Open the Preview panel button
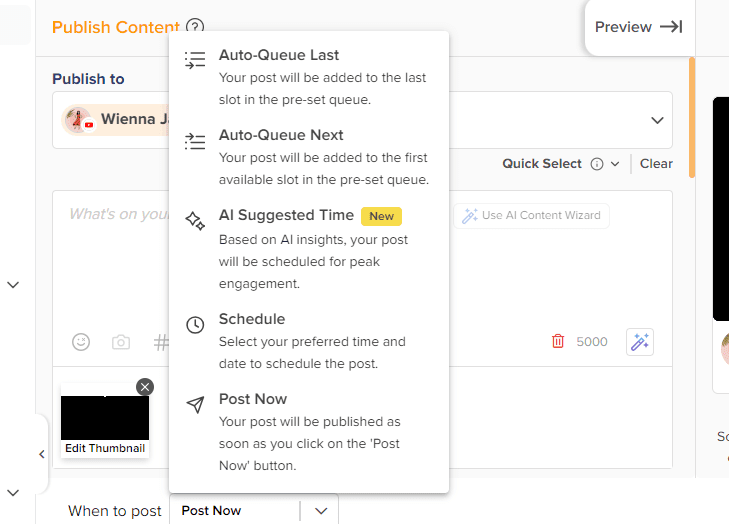This screenshot has width=729, height=524. click(638, 27)
